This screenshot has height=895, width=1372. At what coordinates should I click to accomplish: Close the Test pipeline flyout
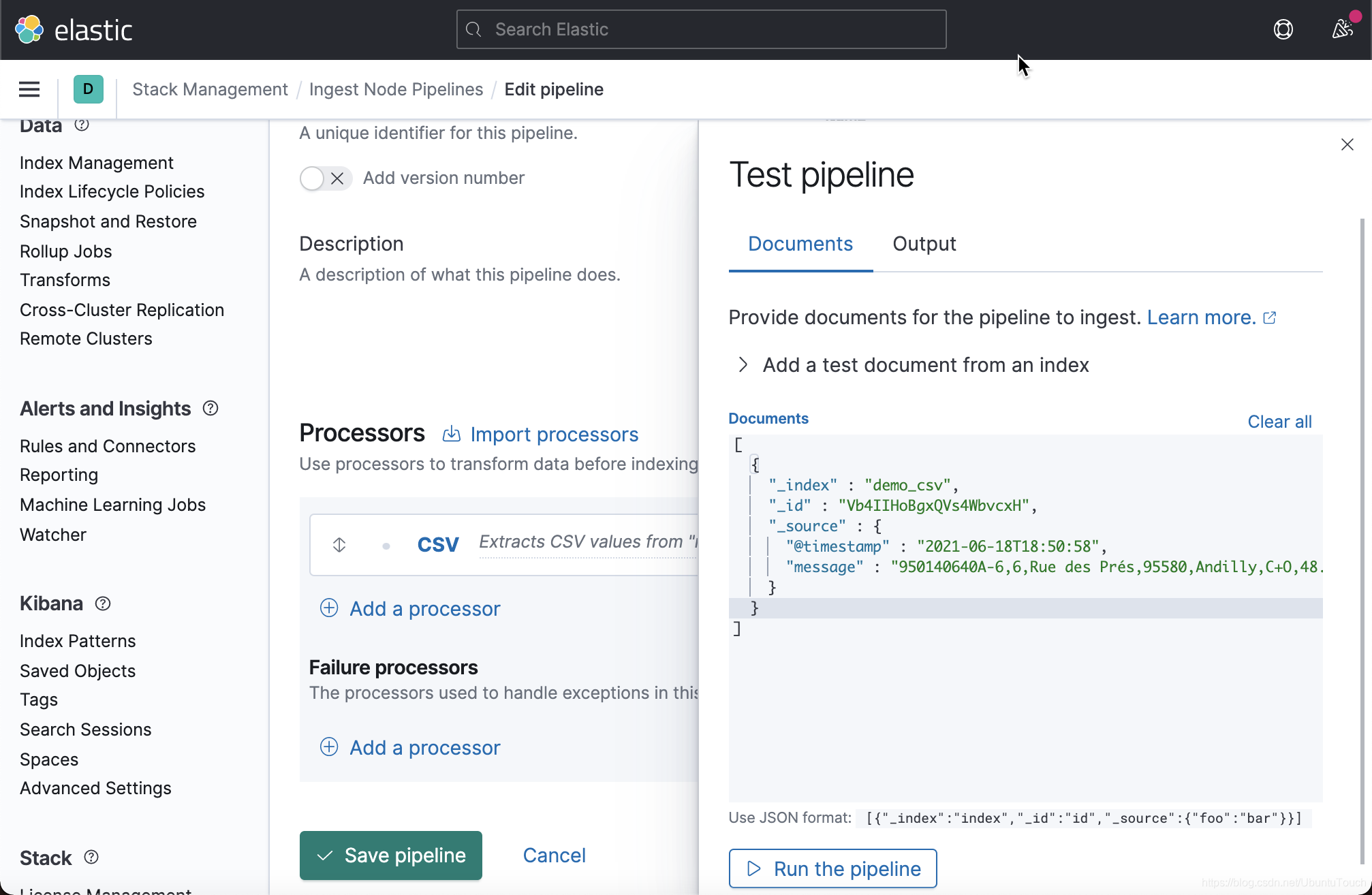tap(1347, 144)
